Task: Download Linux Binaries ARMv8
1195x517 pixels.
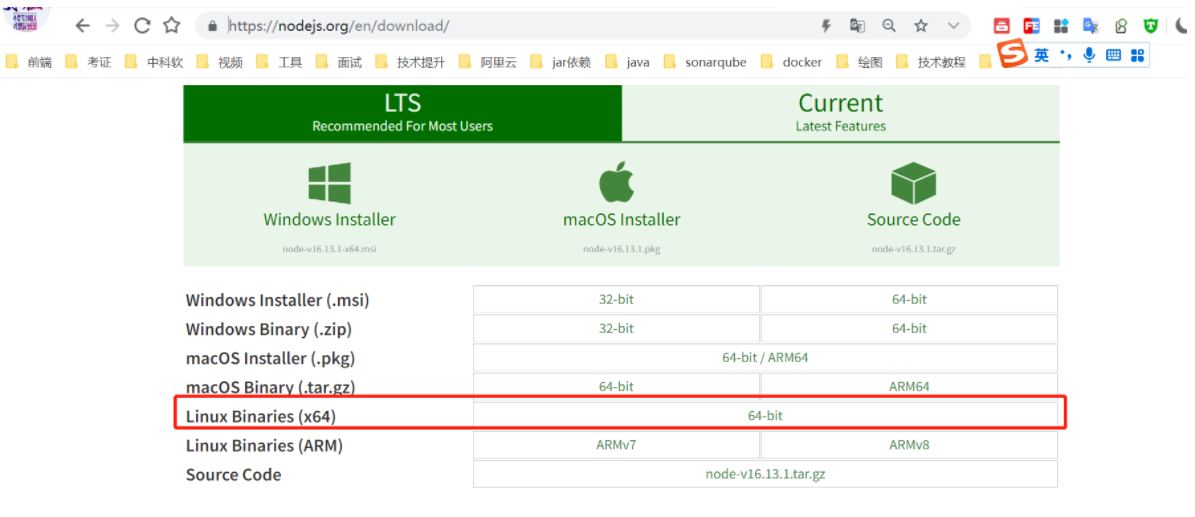Action: tap(909, 445)
